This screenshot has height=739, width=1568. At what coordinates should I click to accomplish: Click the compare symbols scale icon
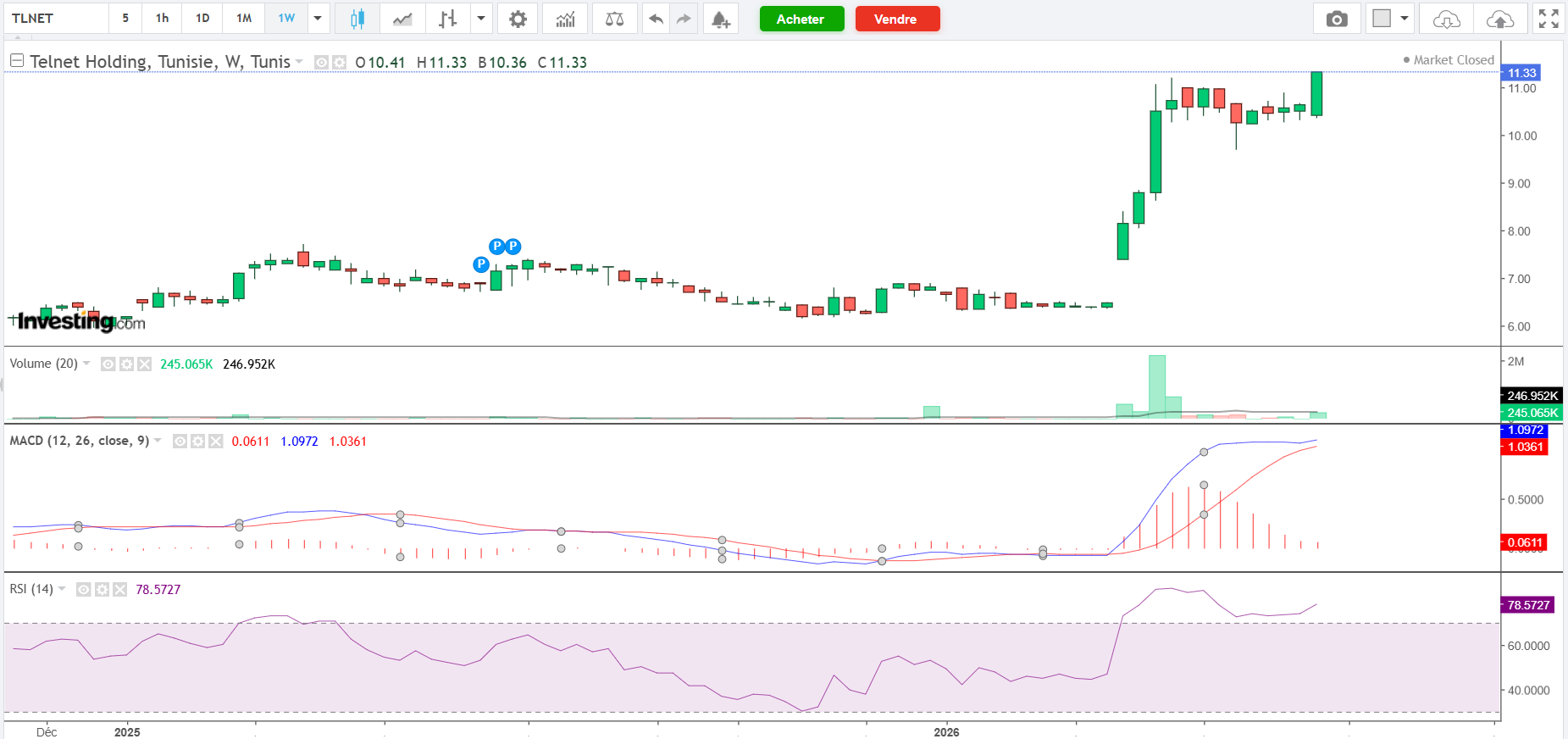(615, 19)
